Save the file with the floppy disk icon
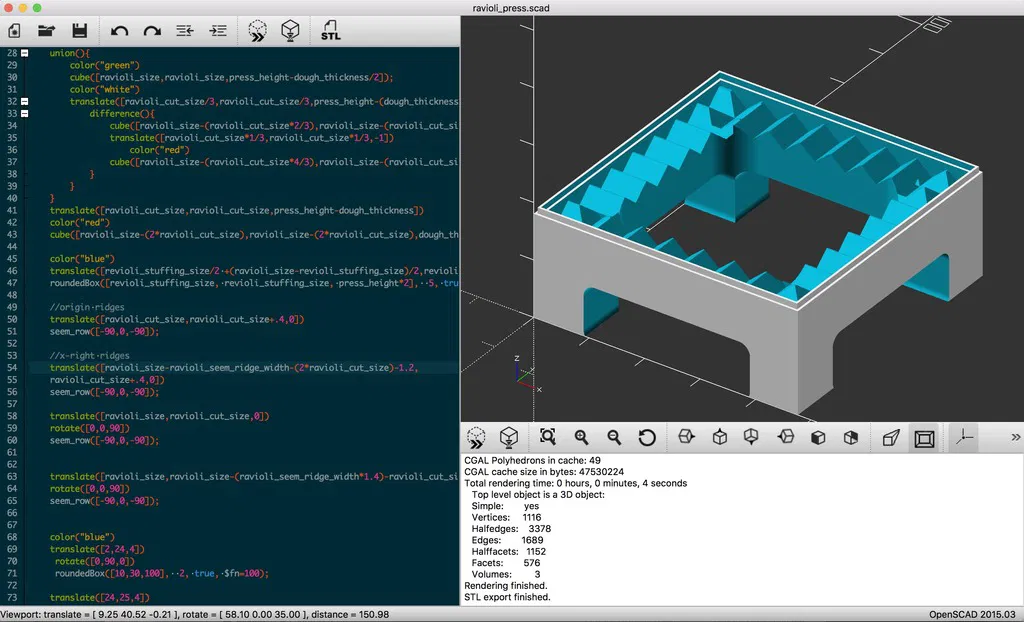The height and width of the screenshot is (622, 1024). 80,31
